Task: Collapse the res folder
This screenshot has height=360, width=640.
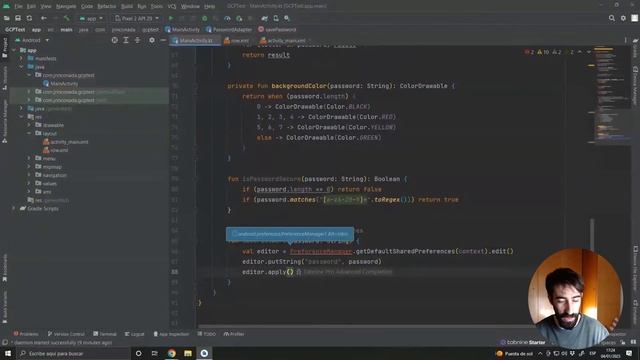Action: [x=22, y=117]
